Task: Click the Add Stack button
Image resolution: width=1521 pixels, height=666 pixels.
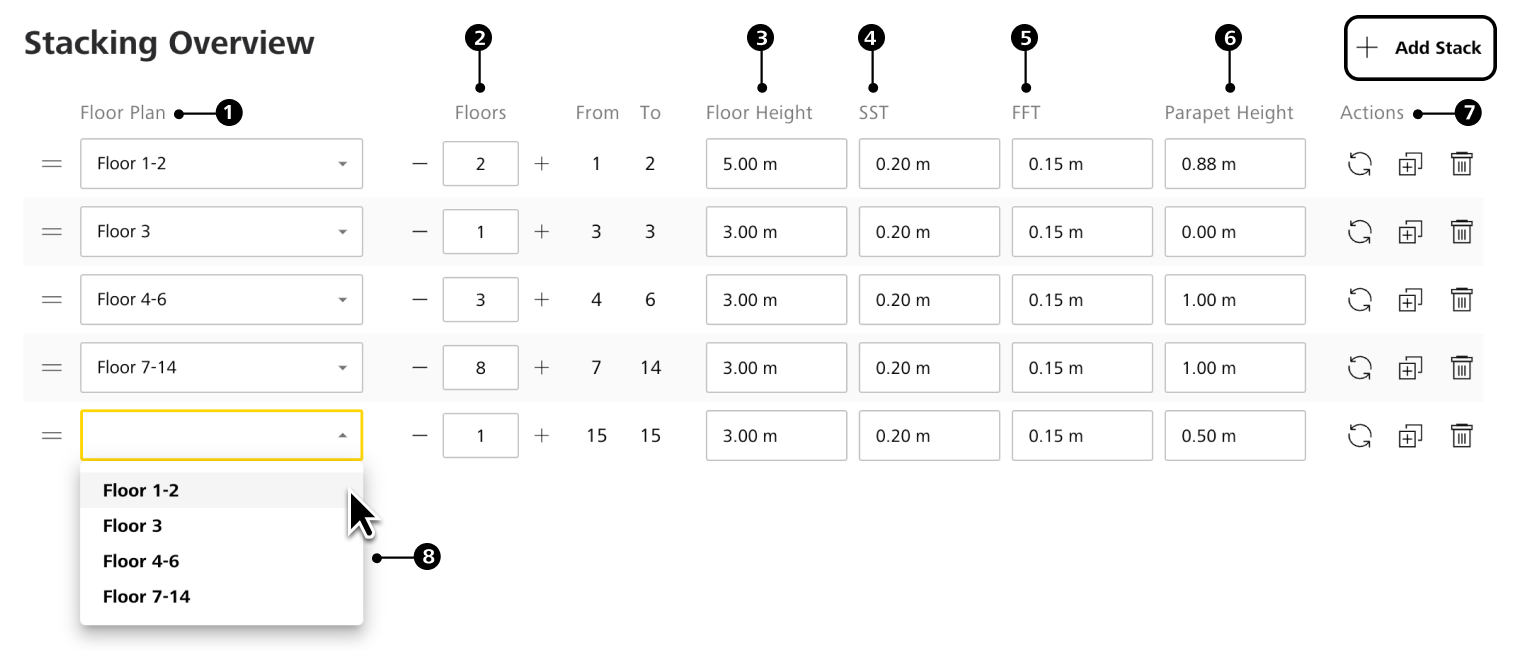Action: [1420, 48]
